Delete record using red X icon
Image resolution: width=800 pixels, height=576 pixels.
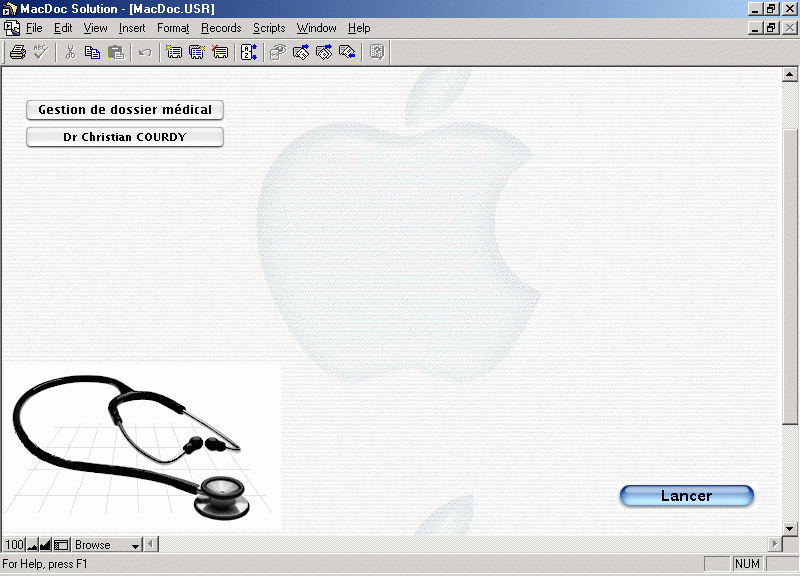click(220, 52)
